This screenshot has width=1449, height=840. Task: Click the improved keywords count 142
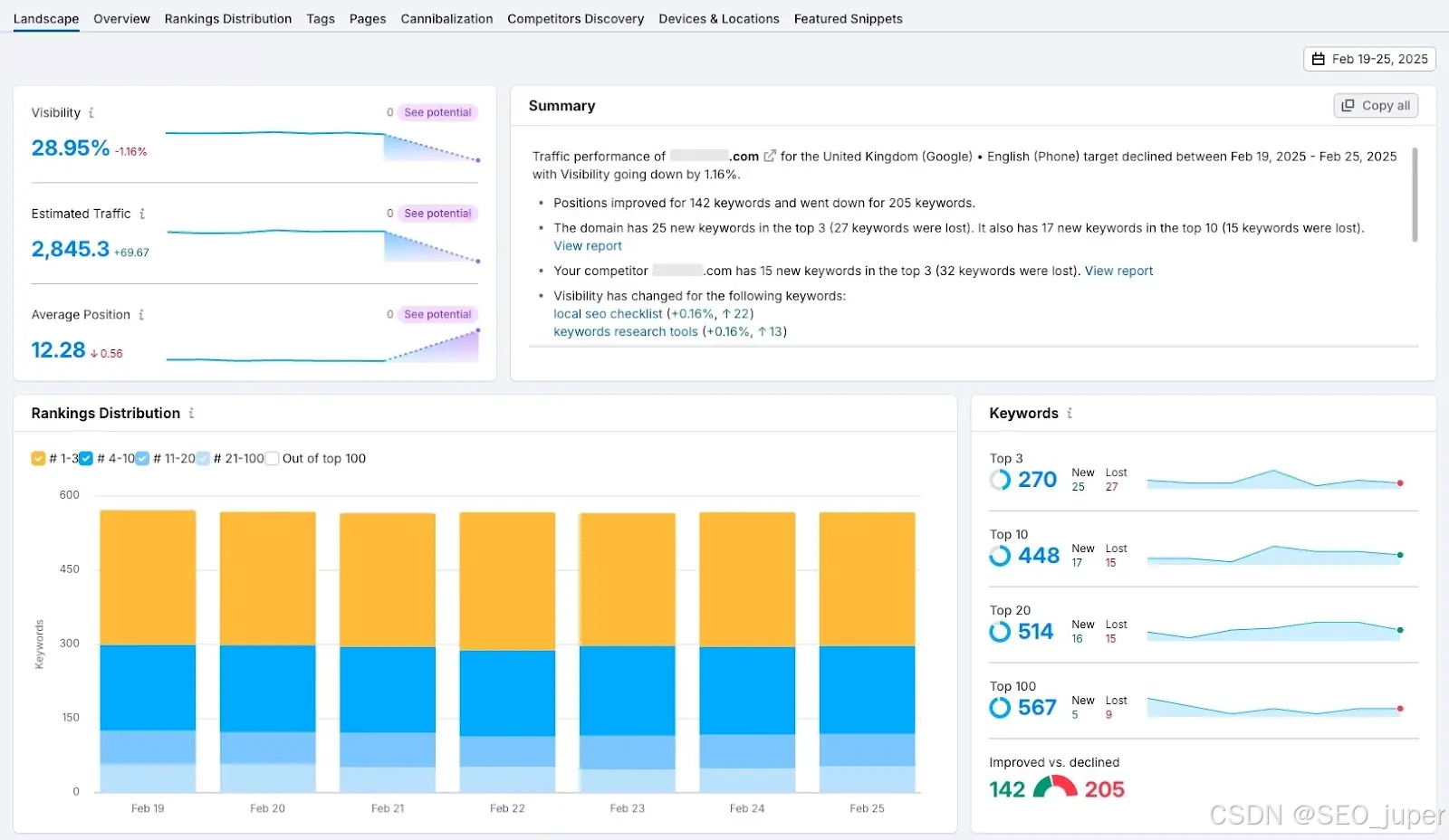click(x=1007, y=789)
